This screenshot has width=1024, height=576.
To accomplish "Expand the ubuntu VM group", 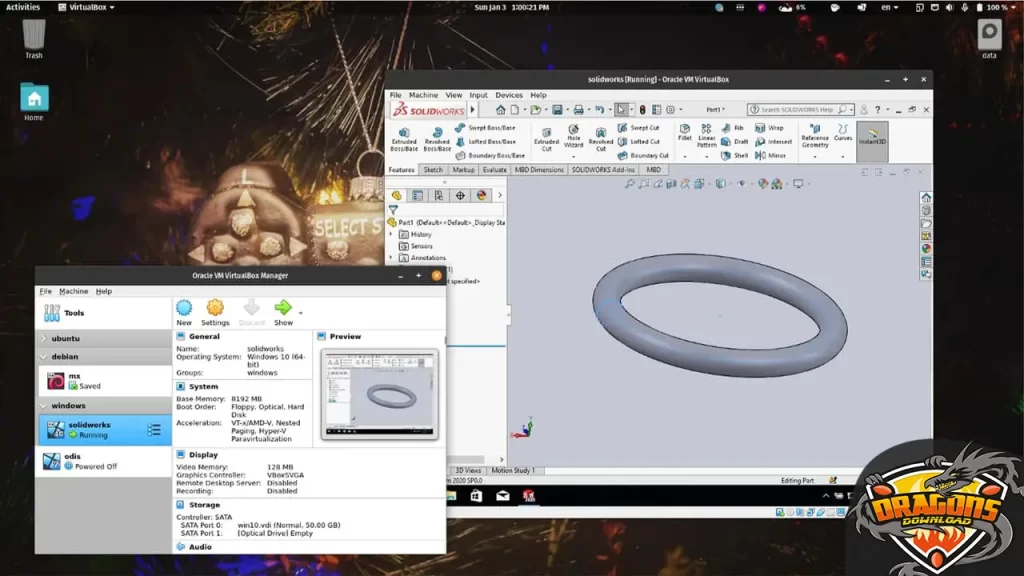I will 43,339.
